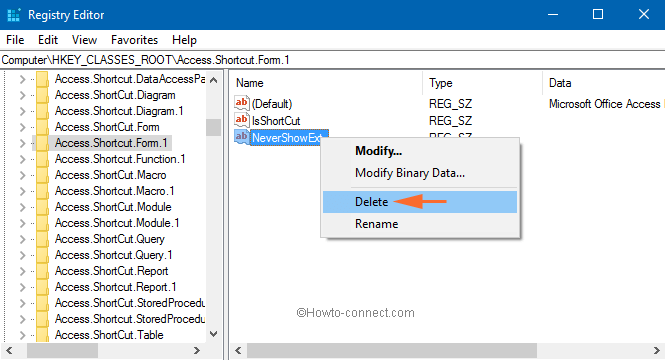Select the Access.ShortCut.Report folder icon
Image resolution: width=665 pixels, height=360 pixels.
[x=42, y=271]
